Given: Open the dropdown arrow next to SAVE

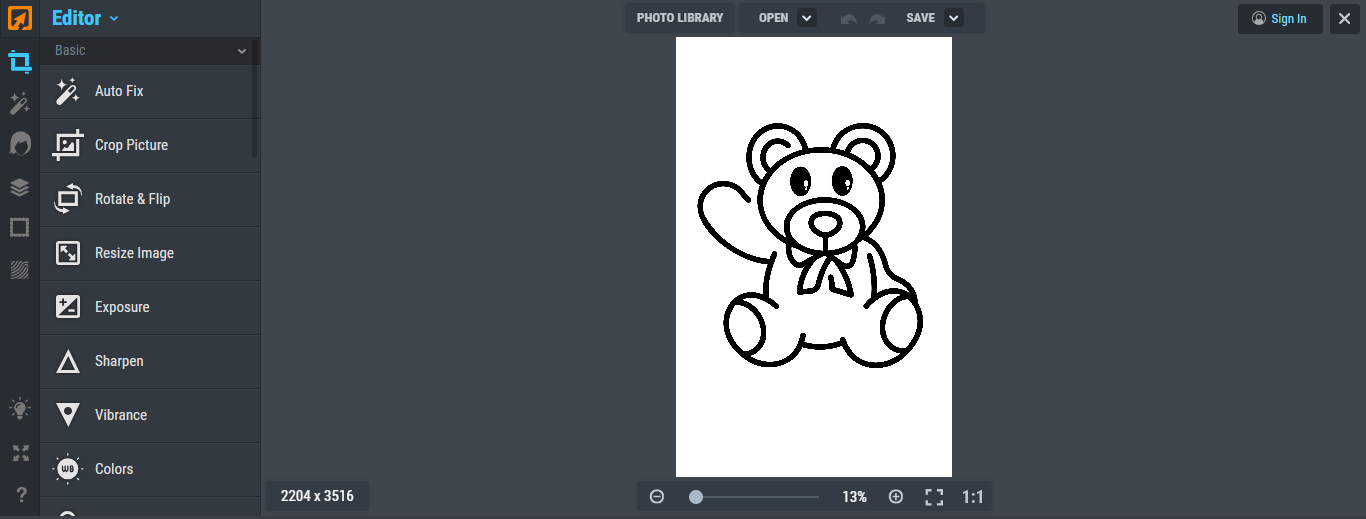Looking at the screenshot, I should 953,18.
